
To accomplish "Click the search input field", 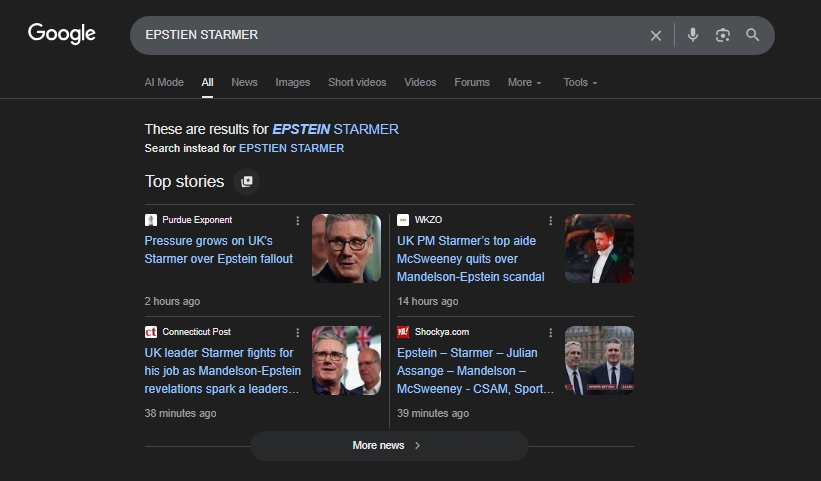I will click(x=390, y=35).
